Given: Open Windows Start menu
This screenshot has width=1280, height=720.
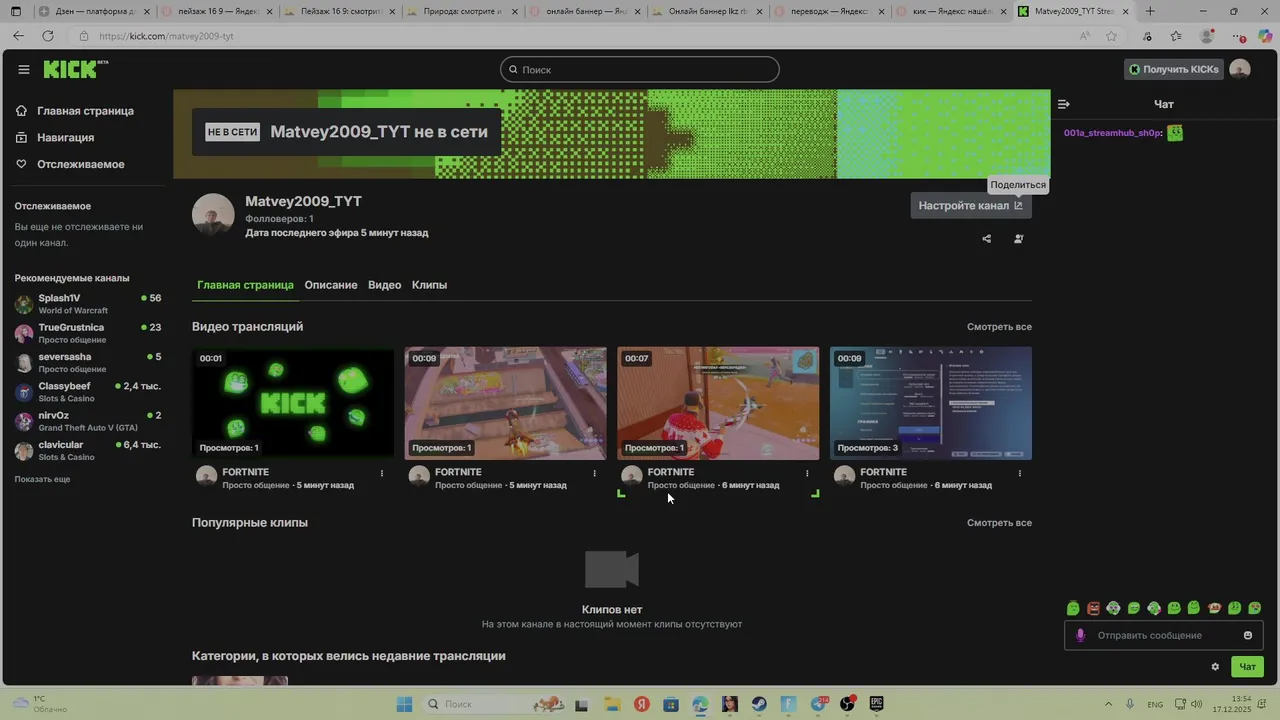Looking at the screenshot, I should (404, 704).
